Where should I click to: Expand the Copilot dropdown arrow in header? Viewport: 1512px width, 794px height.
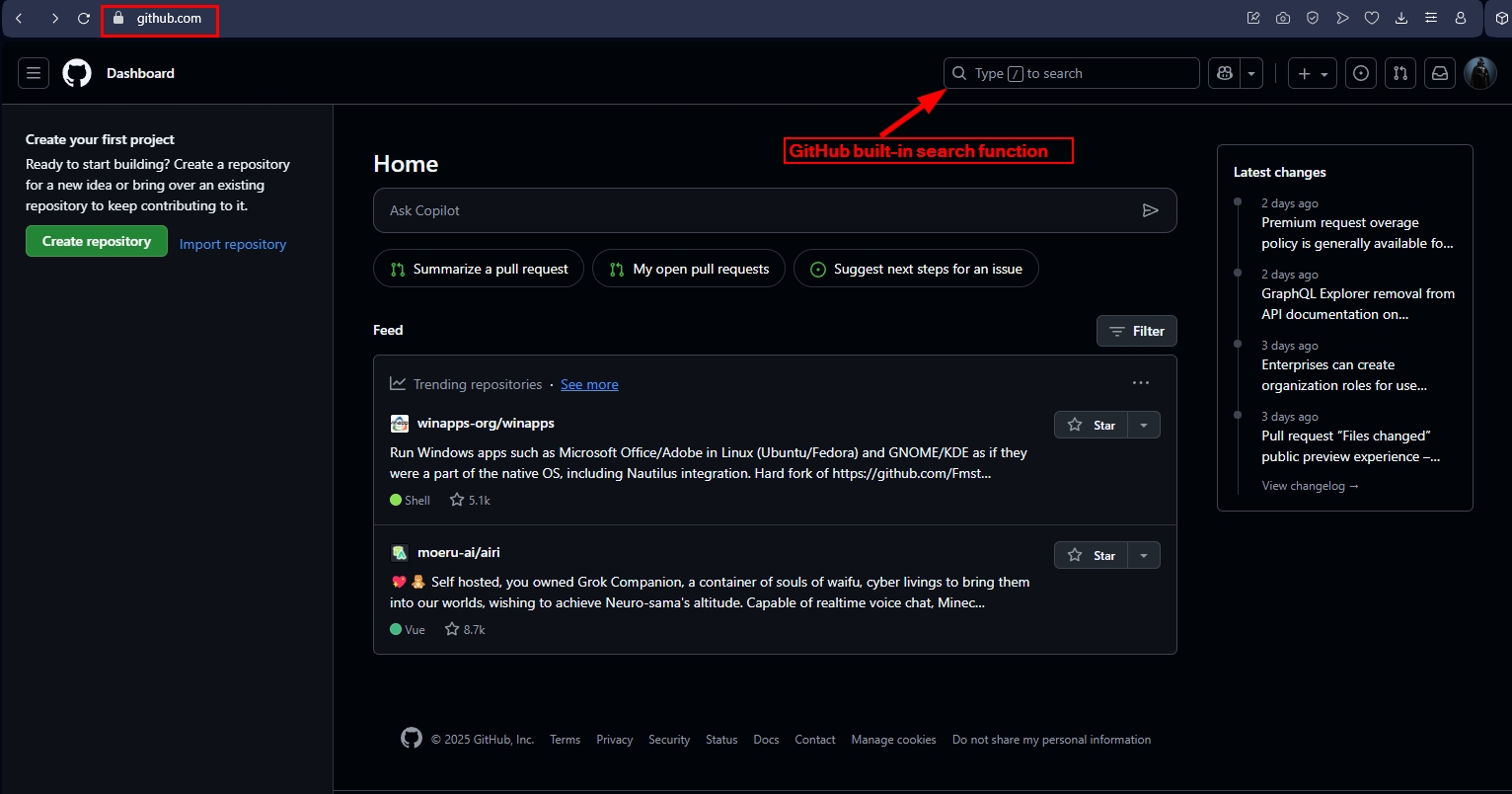point(1251,73)
